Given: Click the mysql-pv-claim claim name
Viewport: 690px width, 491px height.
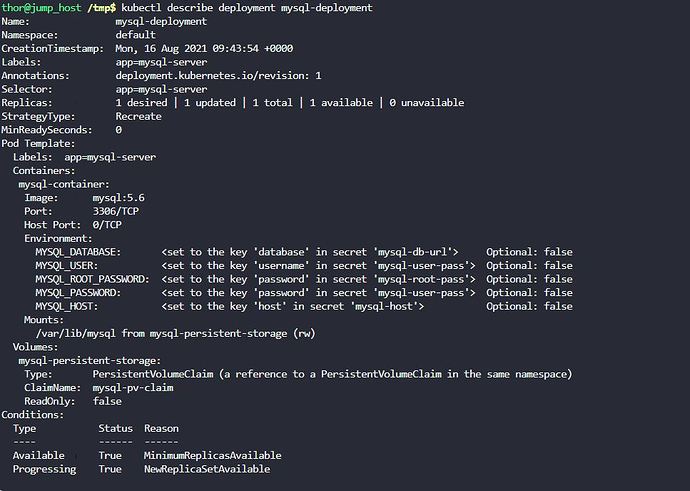Looking at the screenshot, I should click(132, 387).
